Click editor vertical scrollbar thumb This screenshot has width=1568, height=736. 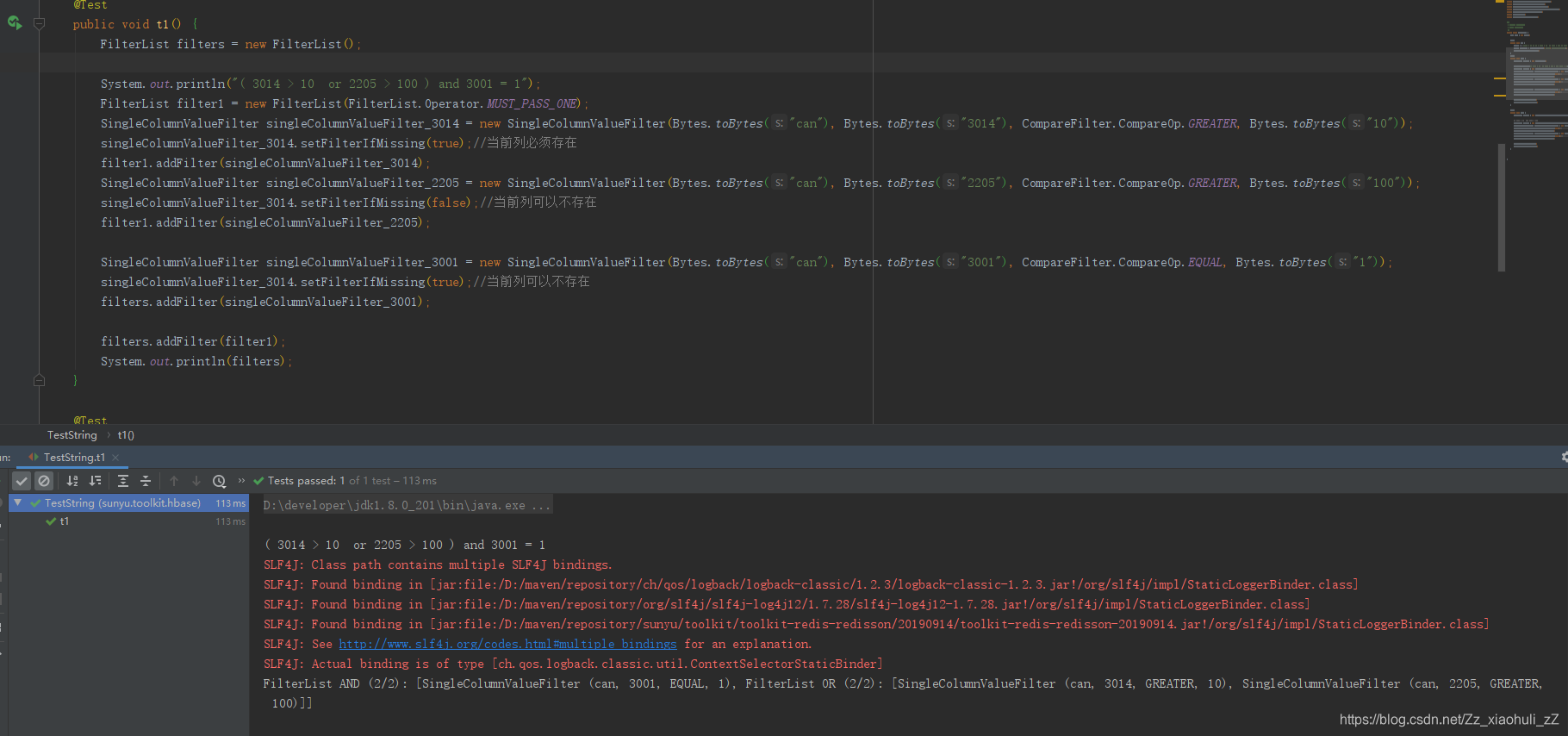coord(1502,207)
